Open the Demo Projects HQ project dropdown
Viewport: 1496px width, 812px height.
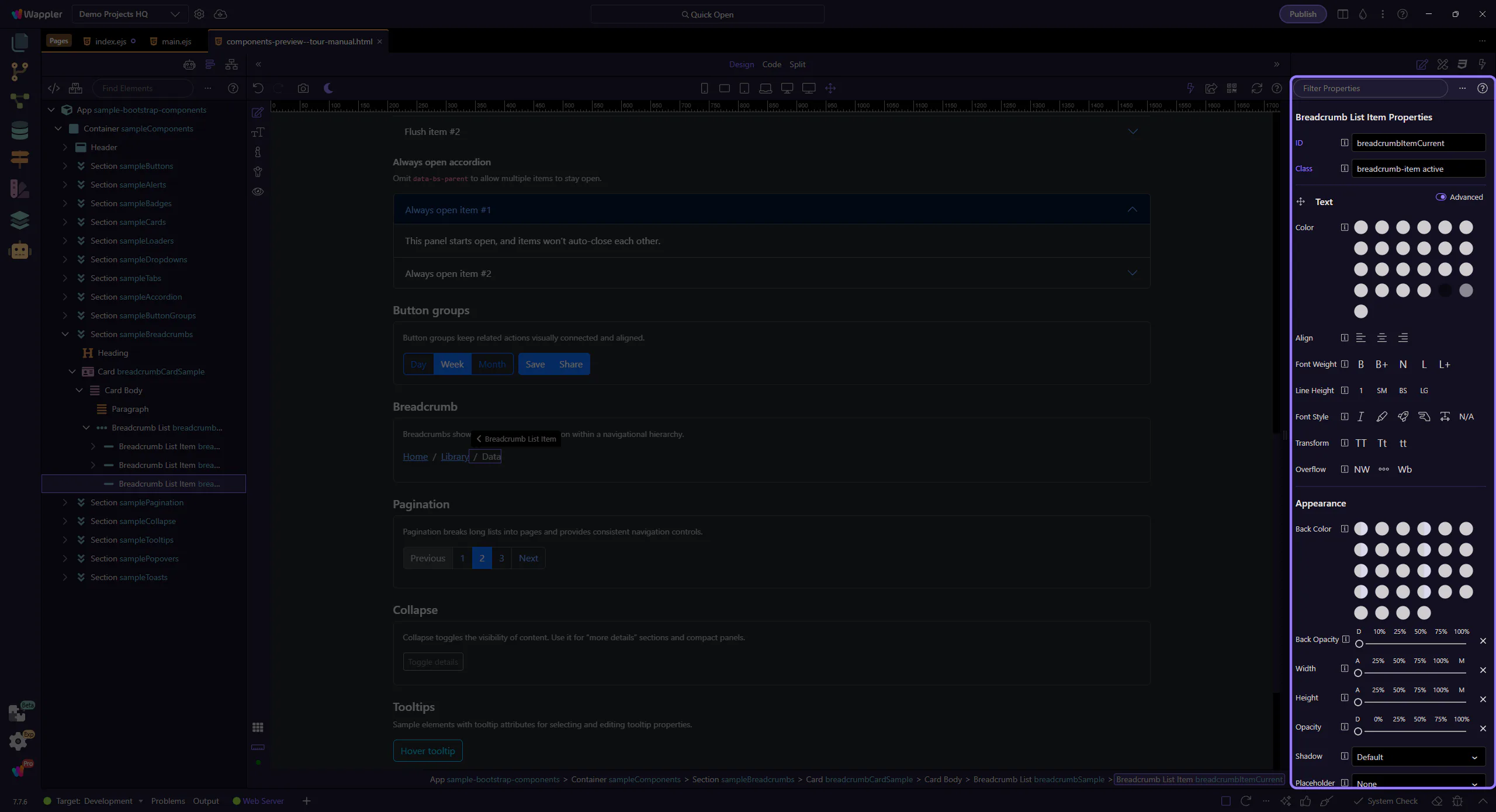pos(130,14)
